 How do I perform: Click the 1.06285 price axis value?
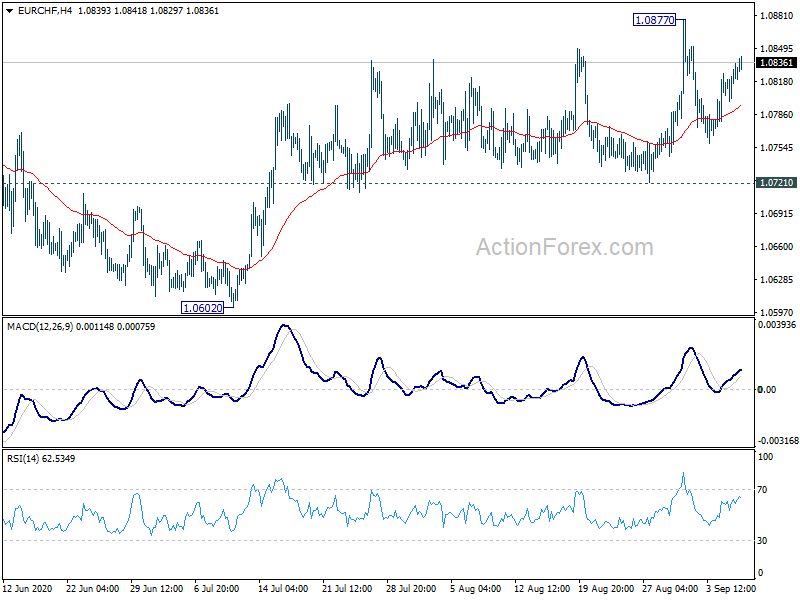tap(777, 279)
